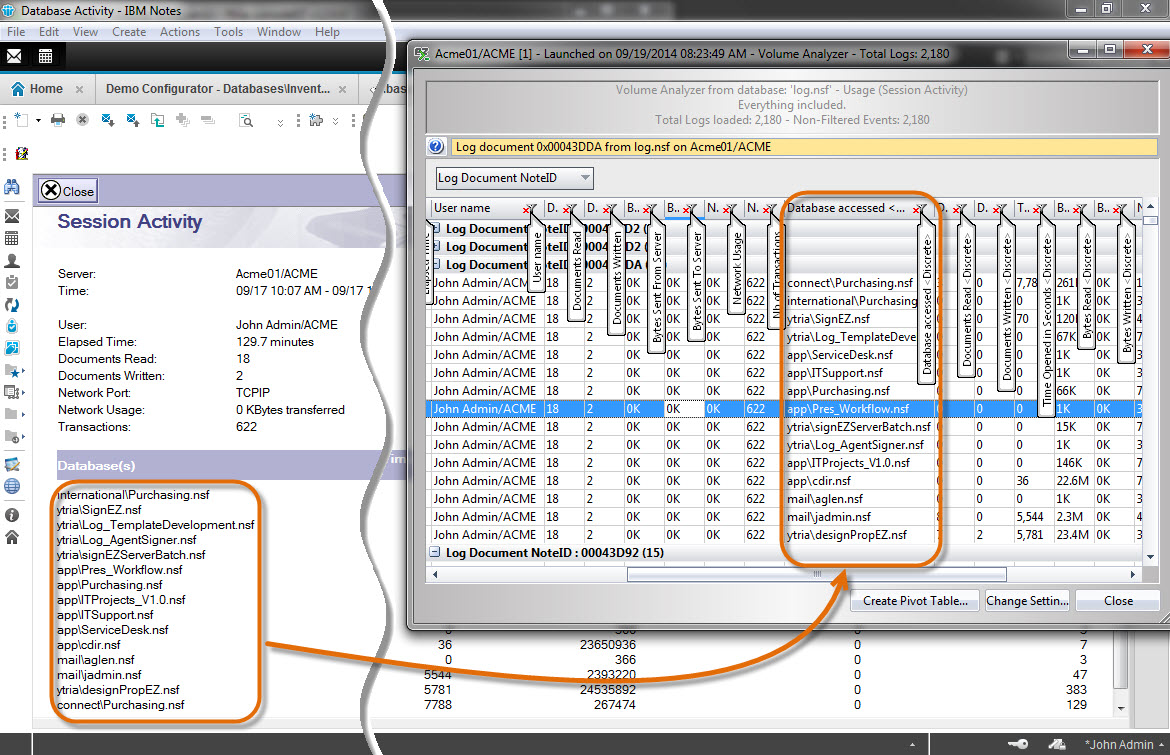Image resolution: width=1170 pixels, height=755 pixels.
Task: Click the grid's right horizontal scroll arrow
Action: pos(1133,574)
